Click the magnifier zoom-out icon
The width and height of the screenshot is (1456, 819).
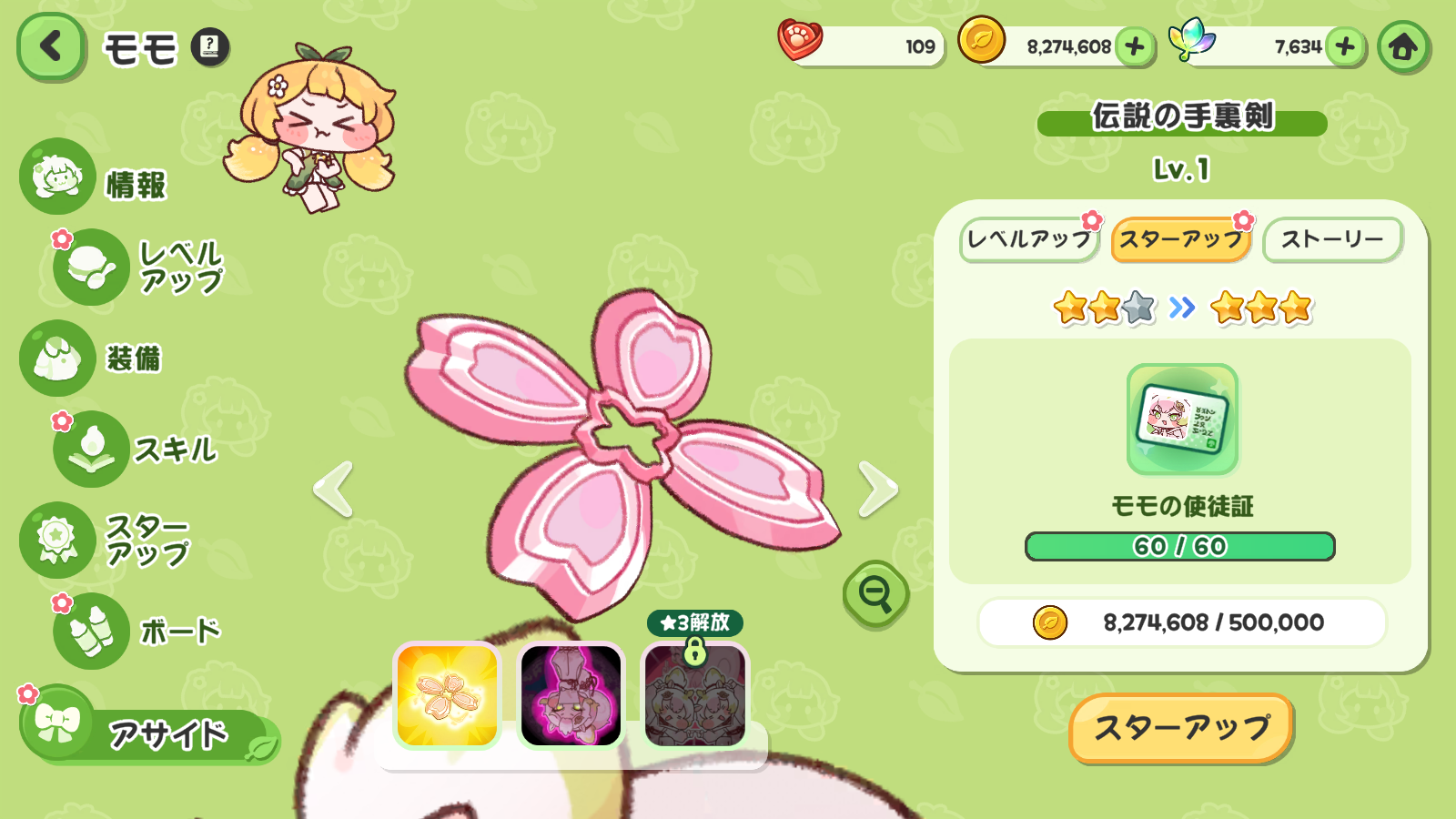[x=875, y=594]
